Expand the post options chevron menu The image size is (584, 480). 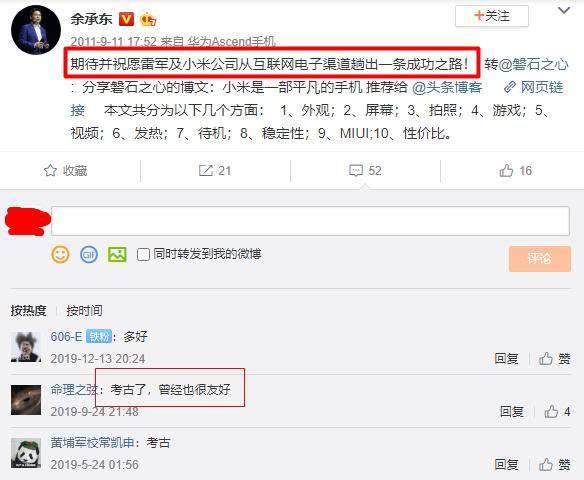click(564, 10)
